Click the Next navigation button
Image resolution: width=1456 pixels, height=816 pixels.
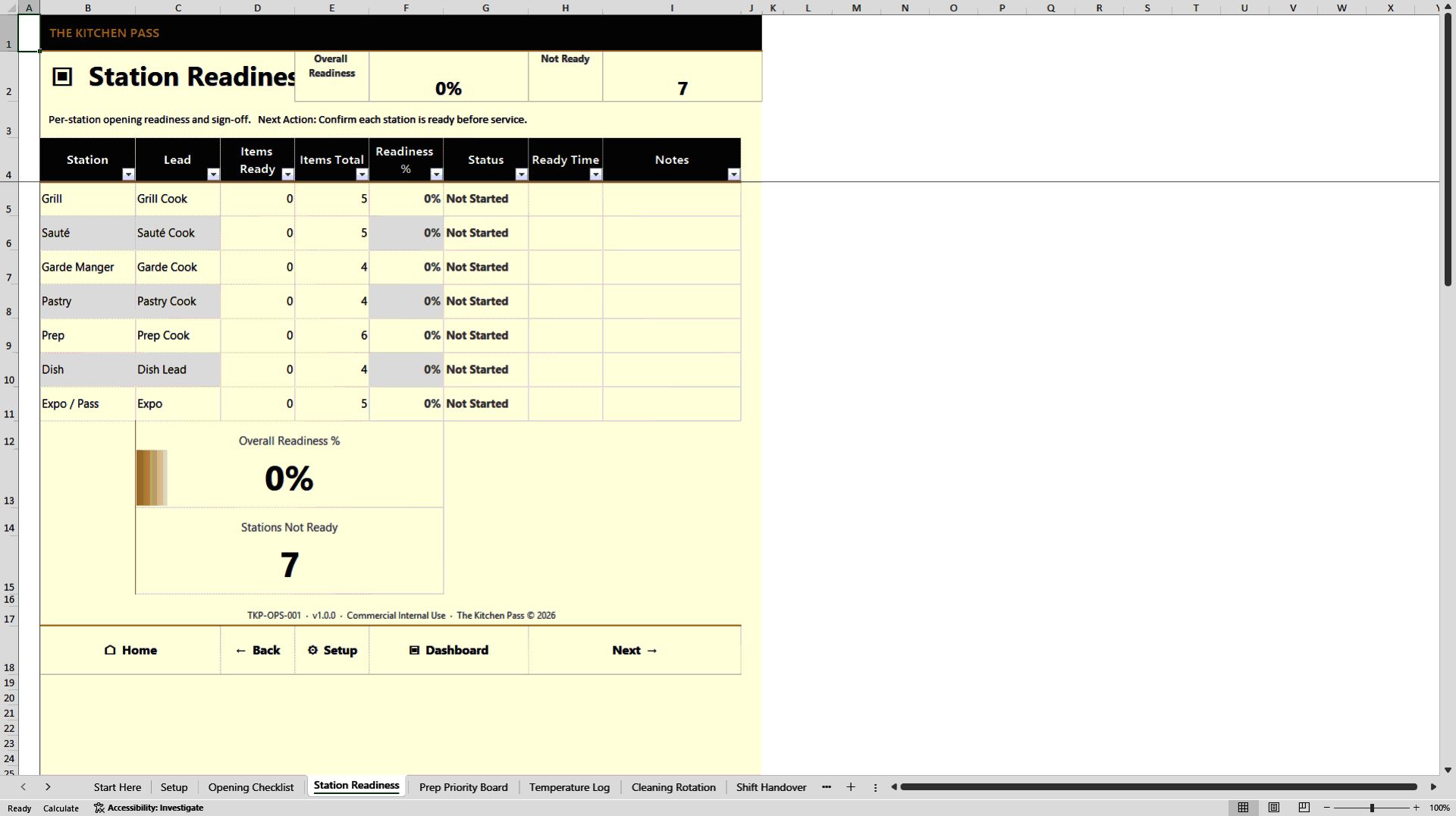coord(635,650)
